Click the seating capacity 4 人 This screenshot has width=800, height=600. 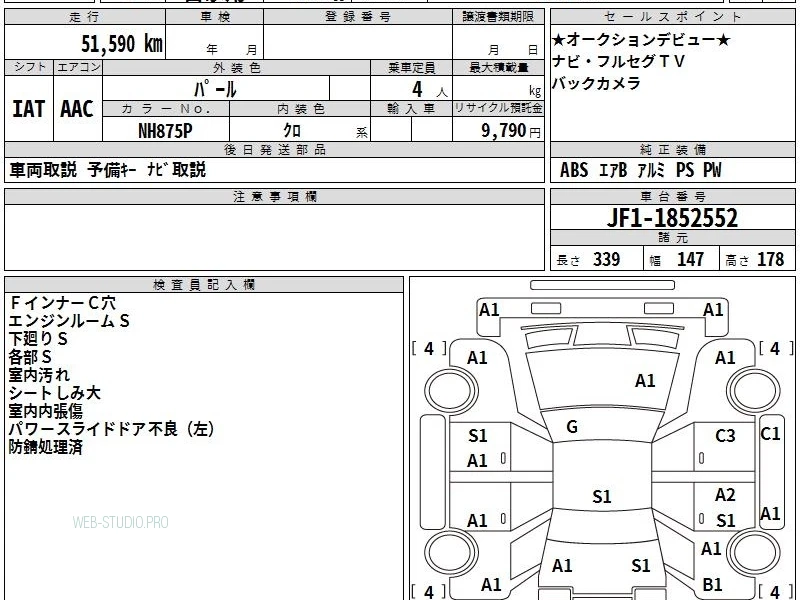[430, 90]
